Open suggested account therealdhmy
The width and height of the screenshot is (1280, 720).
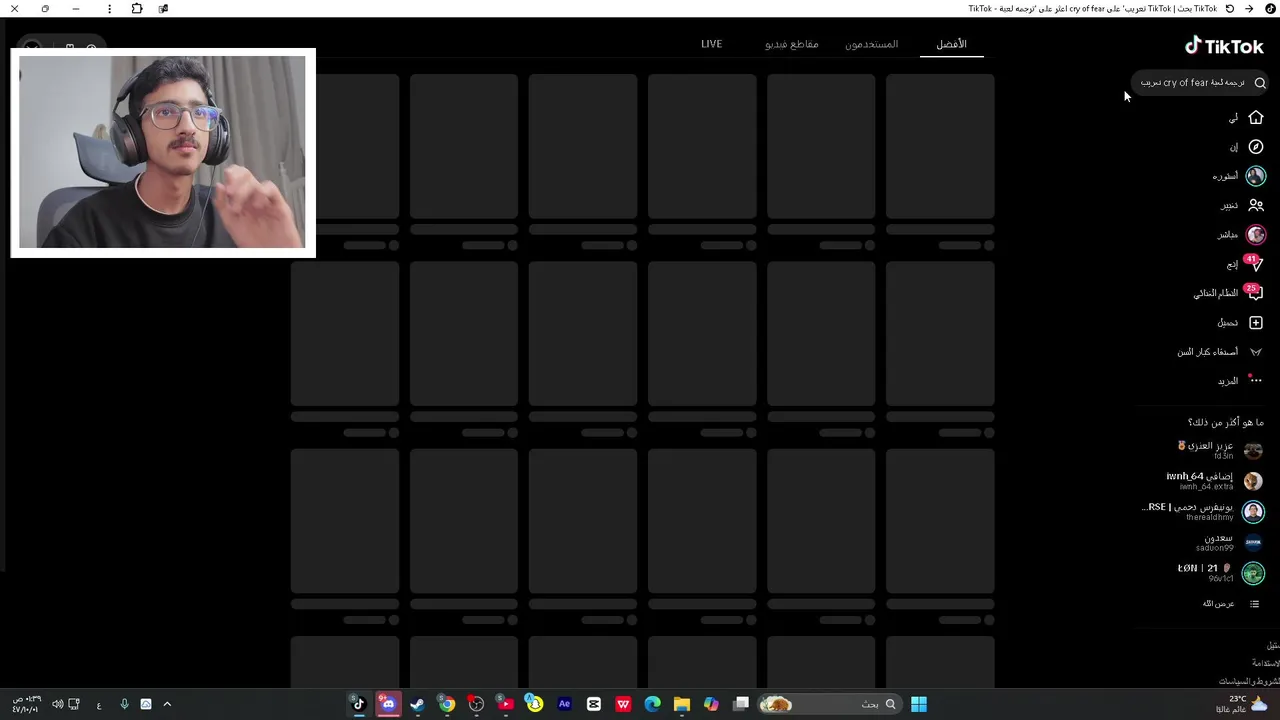pyautogui.click(x=1203, y=512)
